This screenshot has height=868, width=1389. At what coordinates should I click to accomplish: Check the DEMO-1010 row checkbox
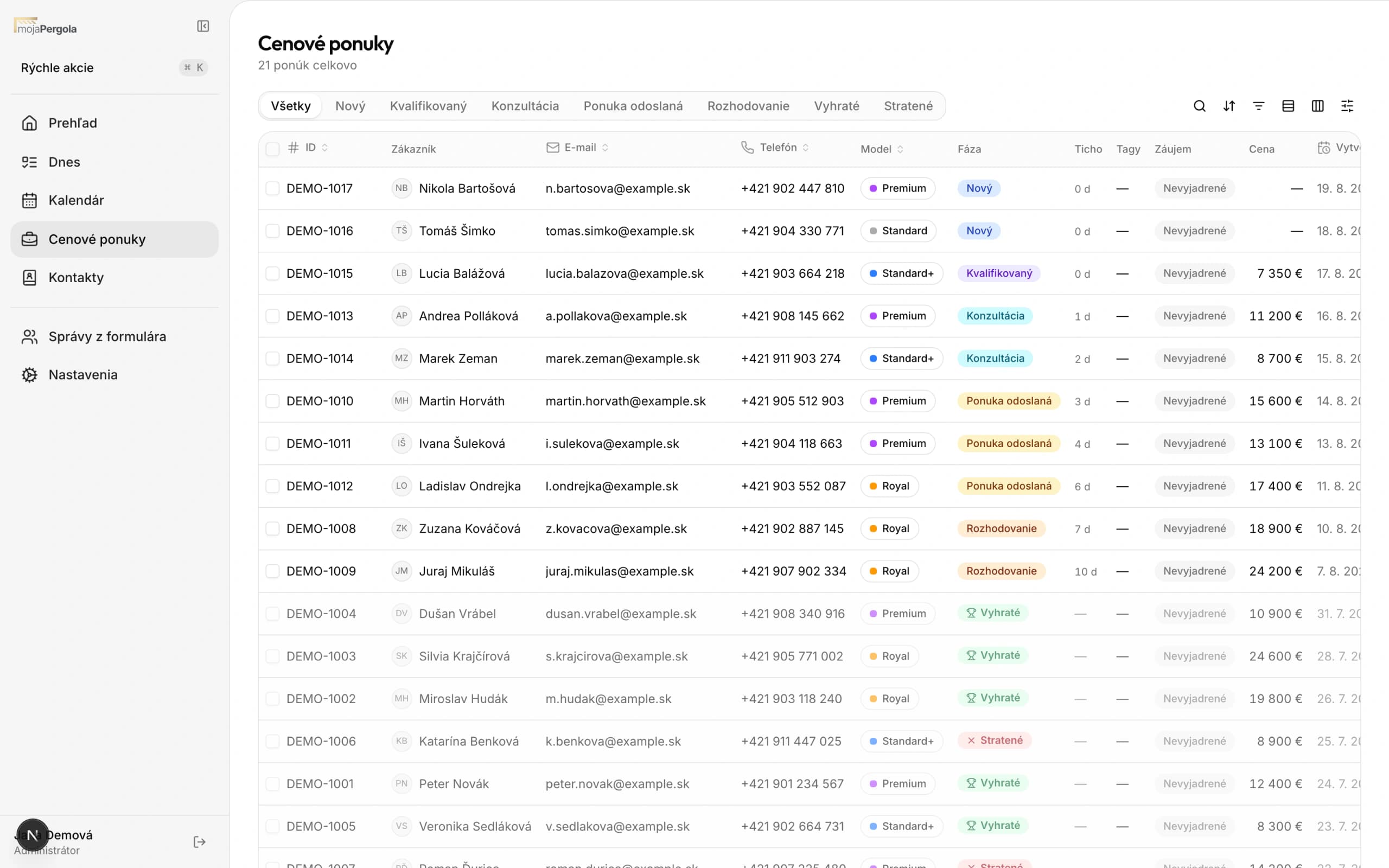point(272,401)
